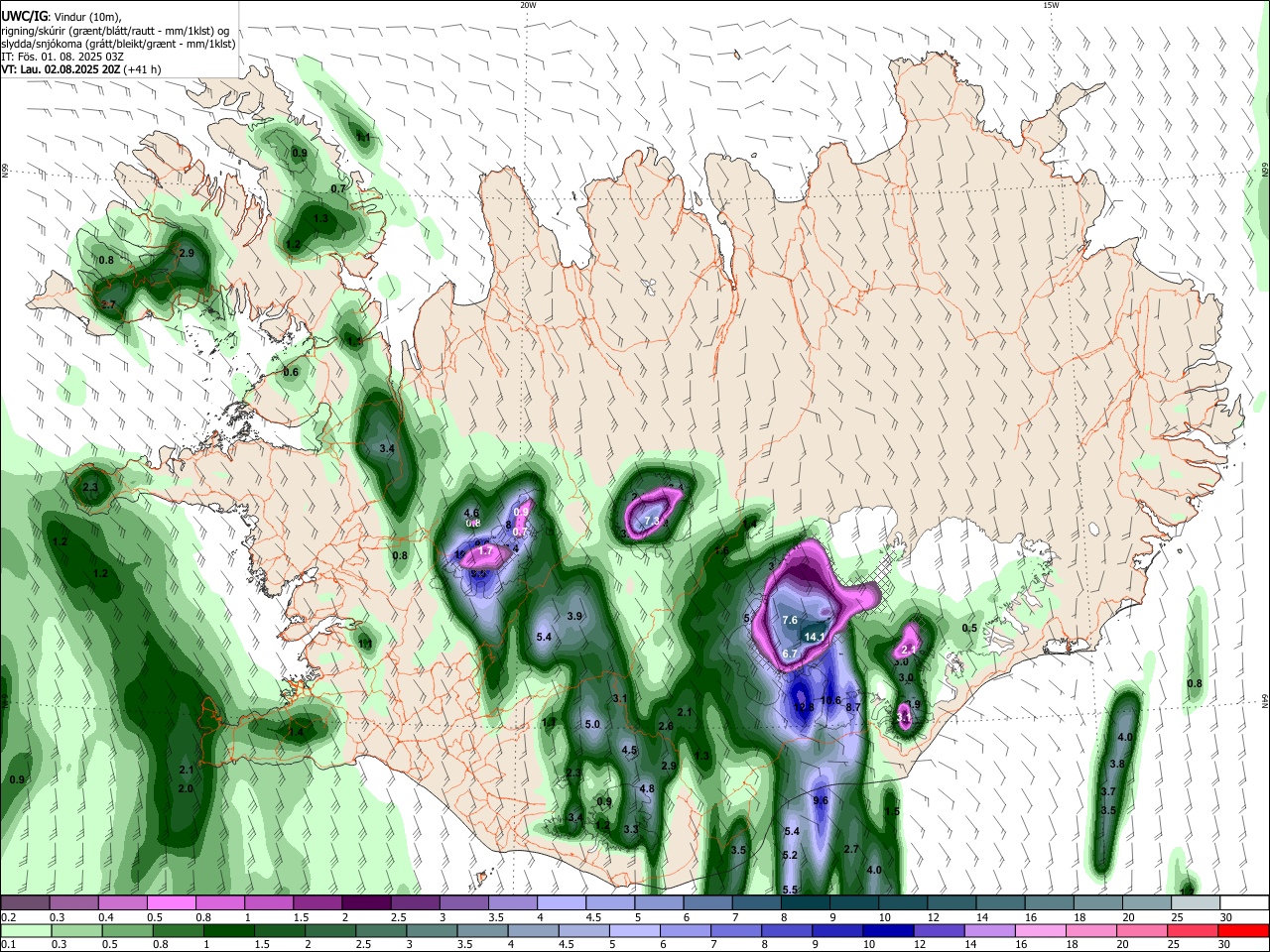Click the '3.3' precipitation value
The image size is (1270, 952).
coord(631,829)
